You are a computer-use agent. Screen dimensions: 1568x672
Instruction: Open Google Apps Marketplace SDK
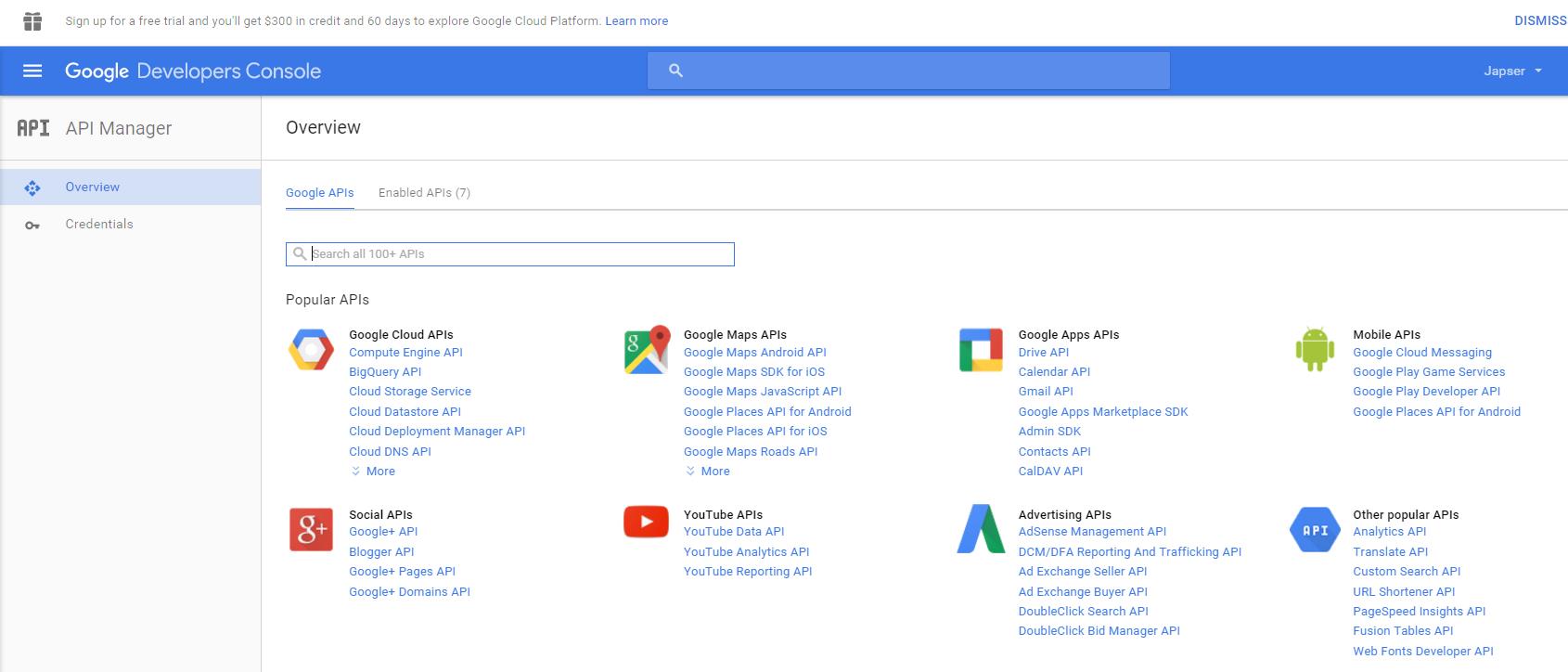(x=1103, y=412)
